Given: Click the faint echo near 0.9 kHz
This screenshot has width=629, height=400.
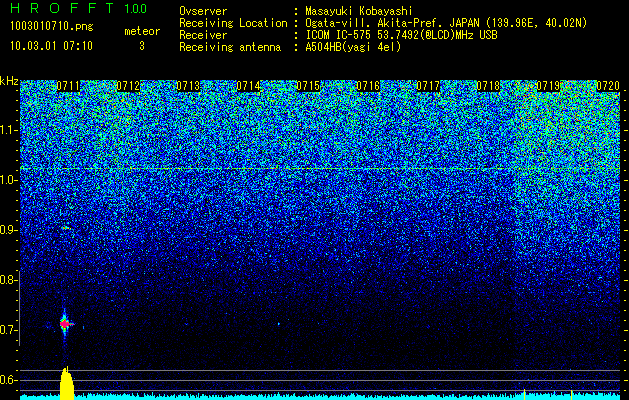Looking at the screenshot, I should [66, 228].
